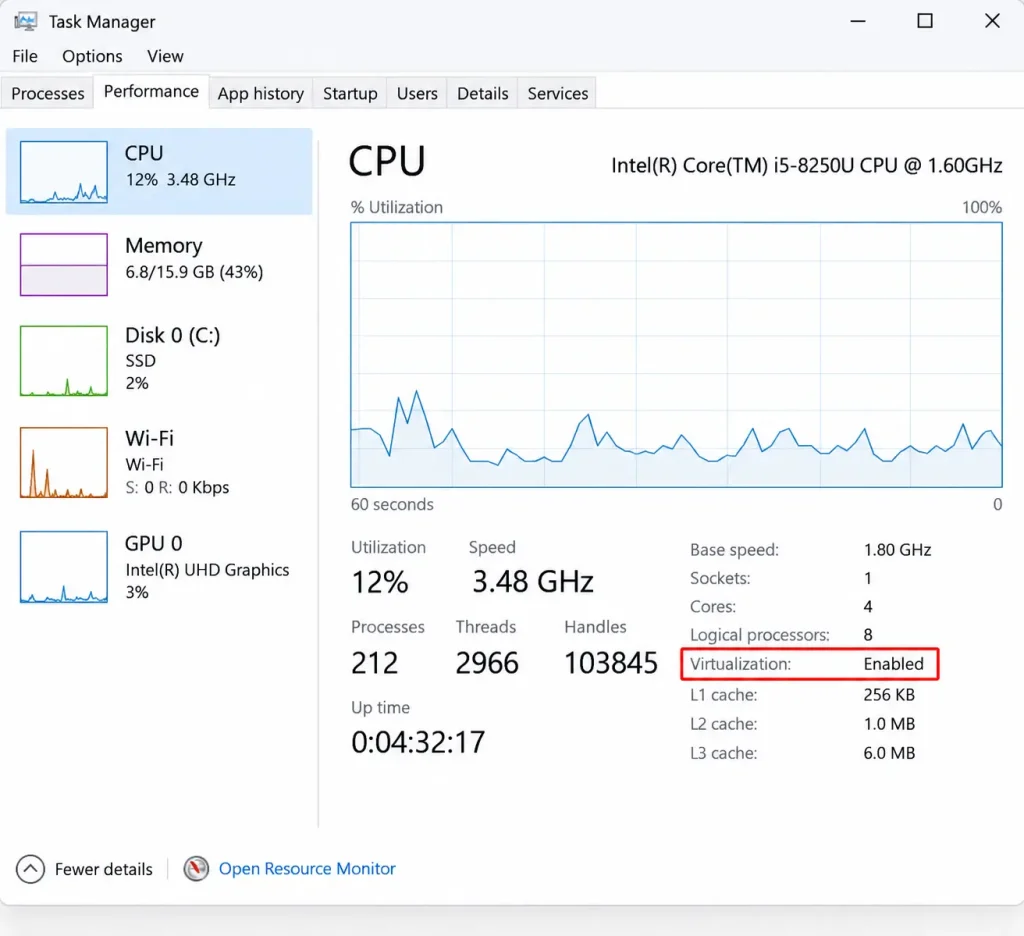
Task: Click the up time value 0:04:32:17
Action: point(418,742)
